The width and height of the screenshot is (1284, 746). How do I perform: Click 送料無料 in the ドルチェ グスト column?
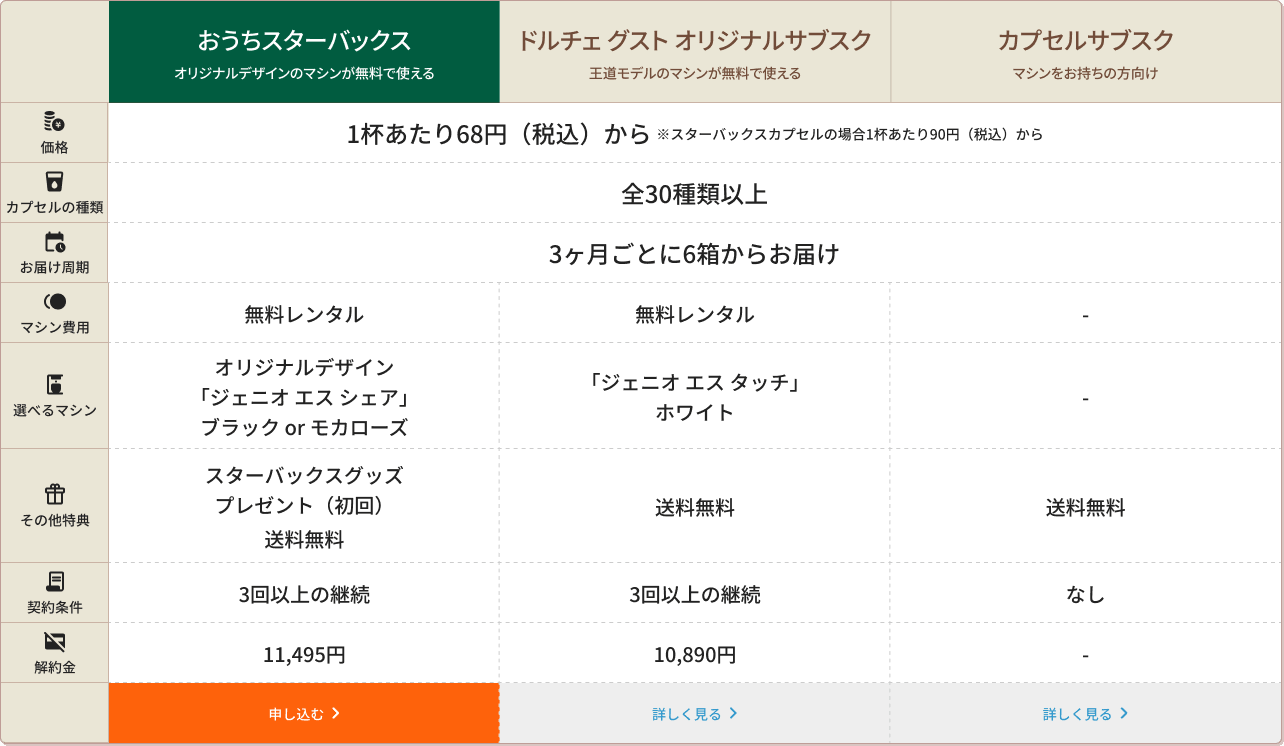coord(695,508)
